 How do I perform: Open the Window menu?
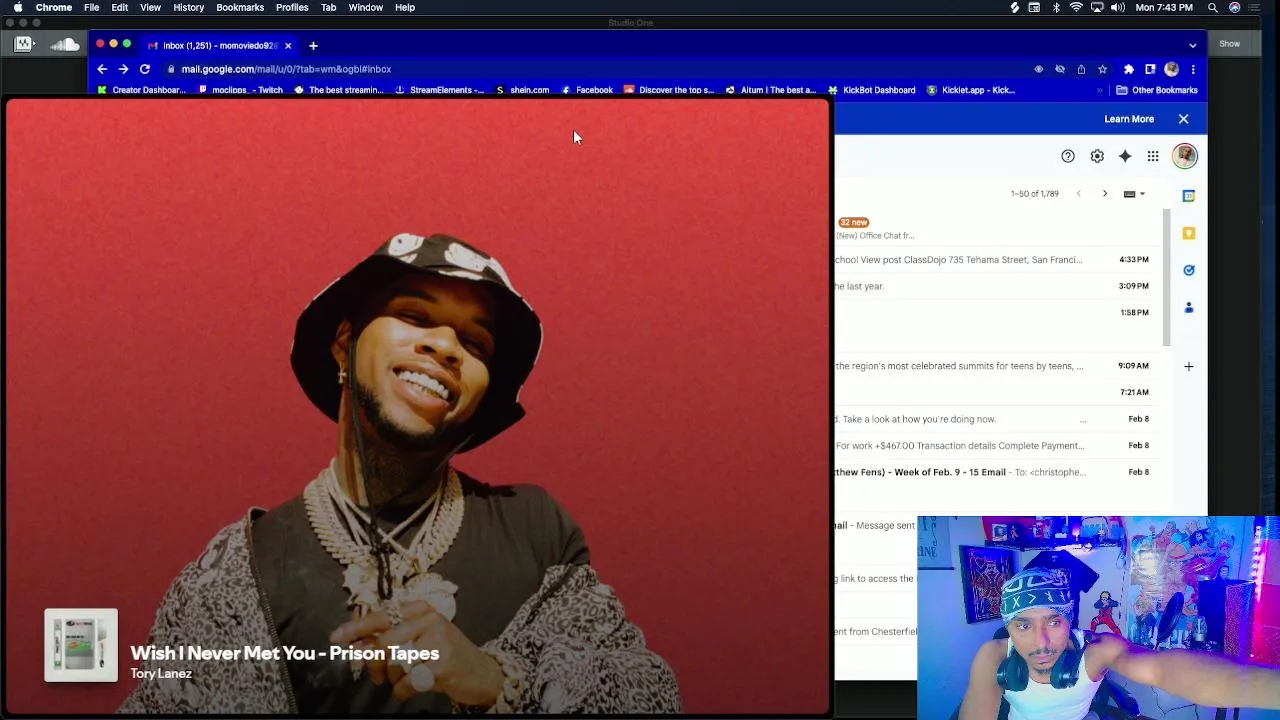pos(366,7)
